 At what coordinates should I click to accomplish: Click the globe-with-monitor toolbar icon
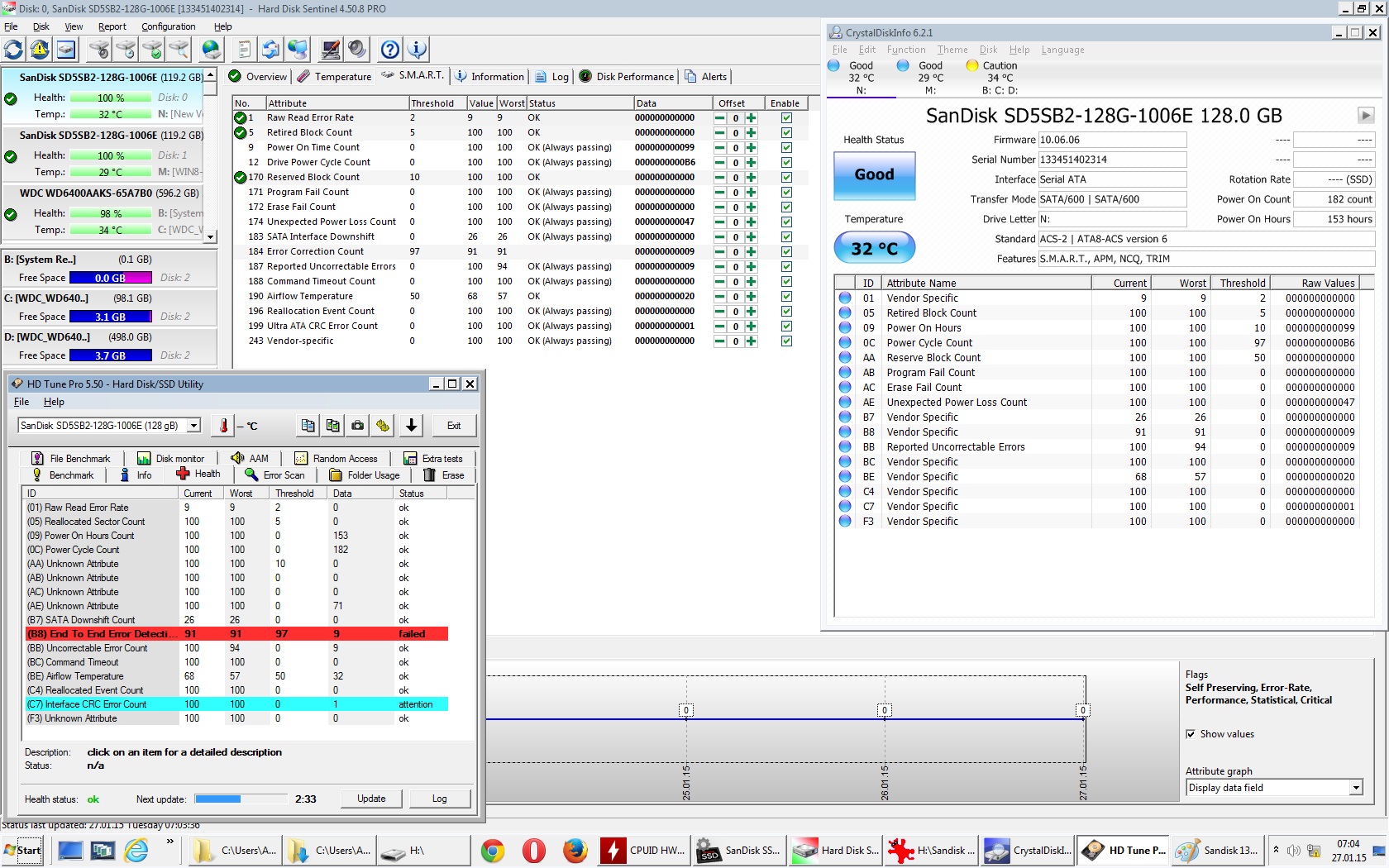[297, 50]
